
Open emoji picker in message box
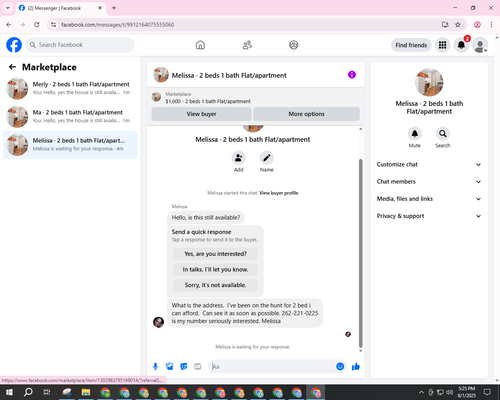(x=340, y=366)
